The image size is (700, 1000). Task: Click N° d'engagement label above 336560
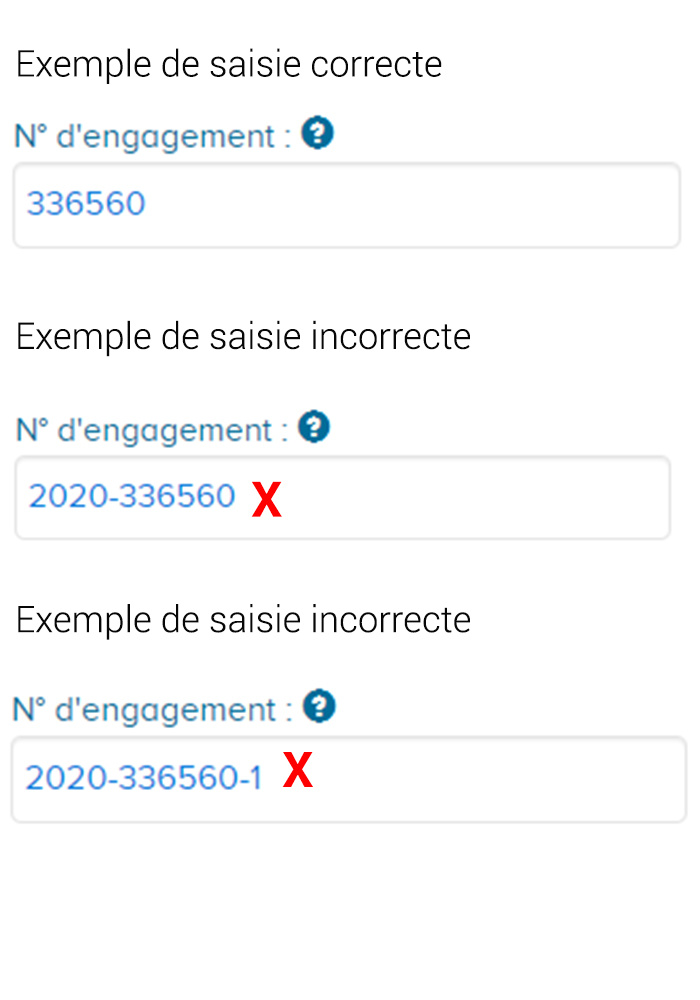[152, 136]
